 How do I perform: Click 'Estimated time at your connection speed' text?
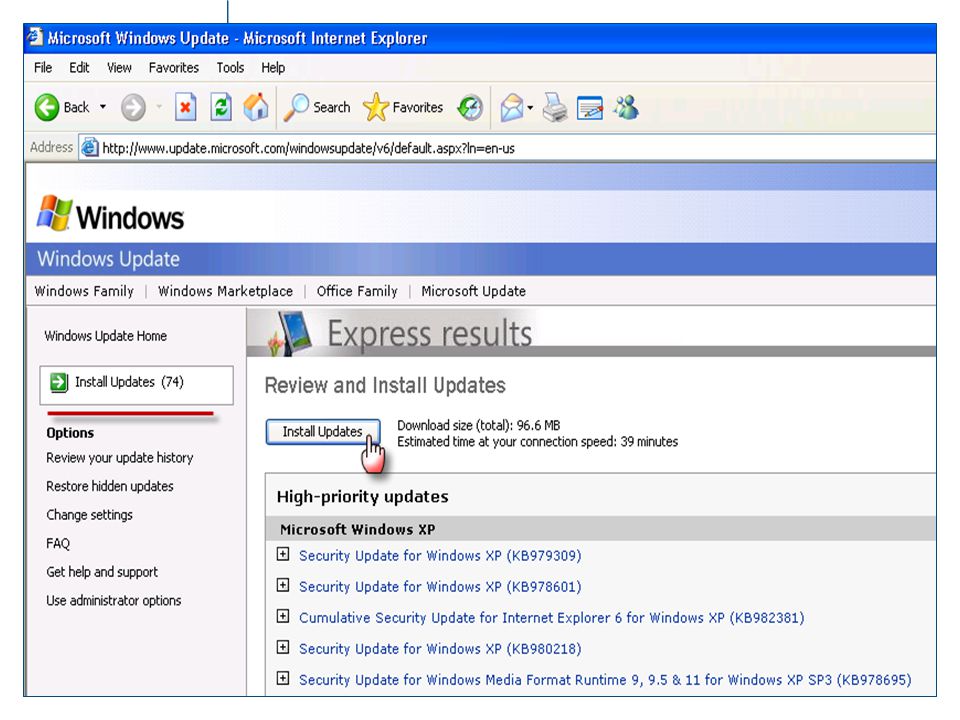pyautogui.click(x=538, y=441)
